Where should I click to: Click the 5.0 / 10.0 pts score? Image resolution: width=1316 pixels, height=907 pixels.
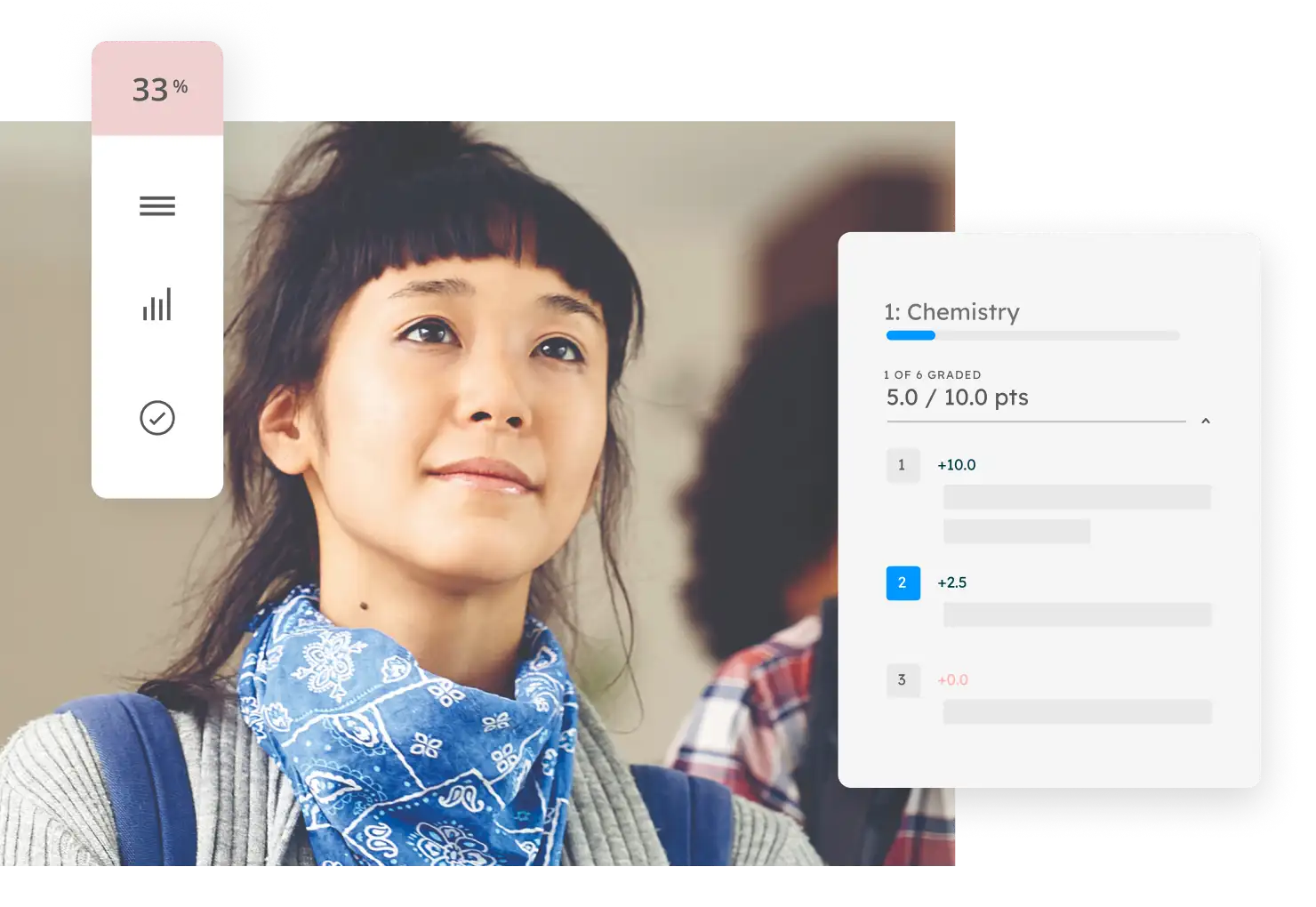pos(957,397)
